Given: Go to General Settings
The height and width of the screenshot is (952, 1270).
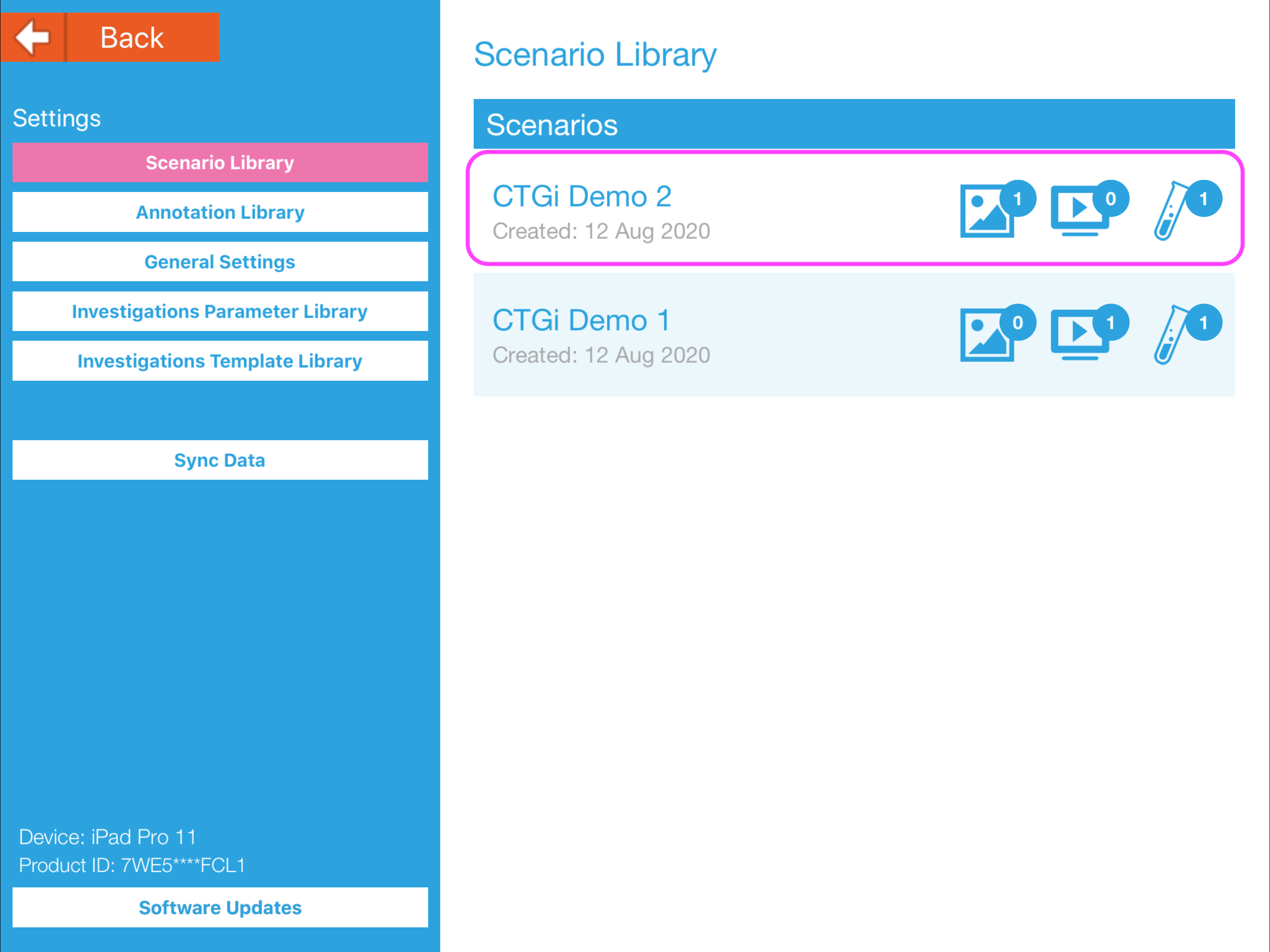Looking at the screenshot, I should (x=220, y=262).
